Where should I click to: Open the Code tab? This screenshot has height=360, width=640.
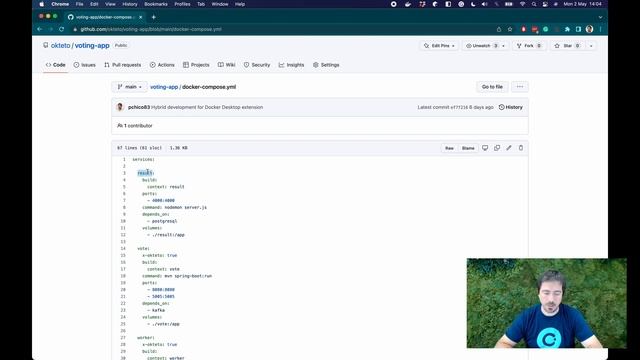tap(56, 65)
